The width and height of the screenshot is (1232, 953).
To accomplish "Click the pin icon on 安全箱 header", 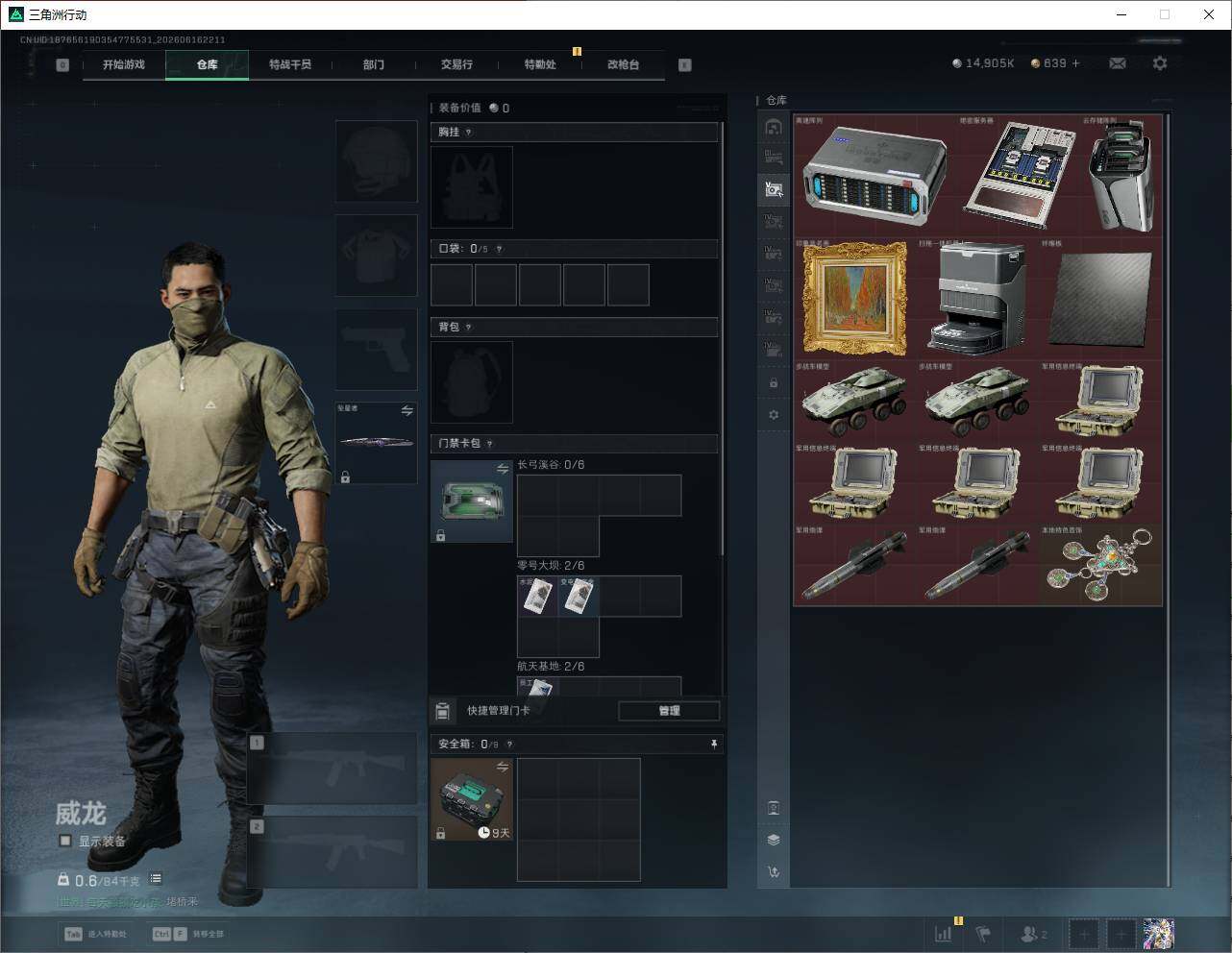I will tap(713, 745).
